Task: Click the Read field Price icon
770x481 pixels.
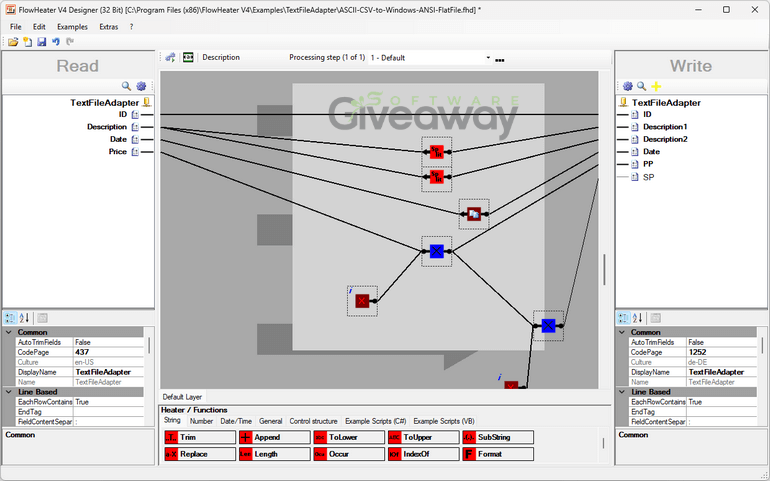Action: [x=135, y=152]
